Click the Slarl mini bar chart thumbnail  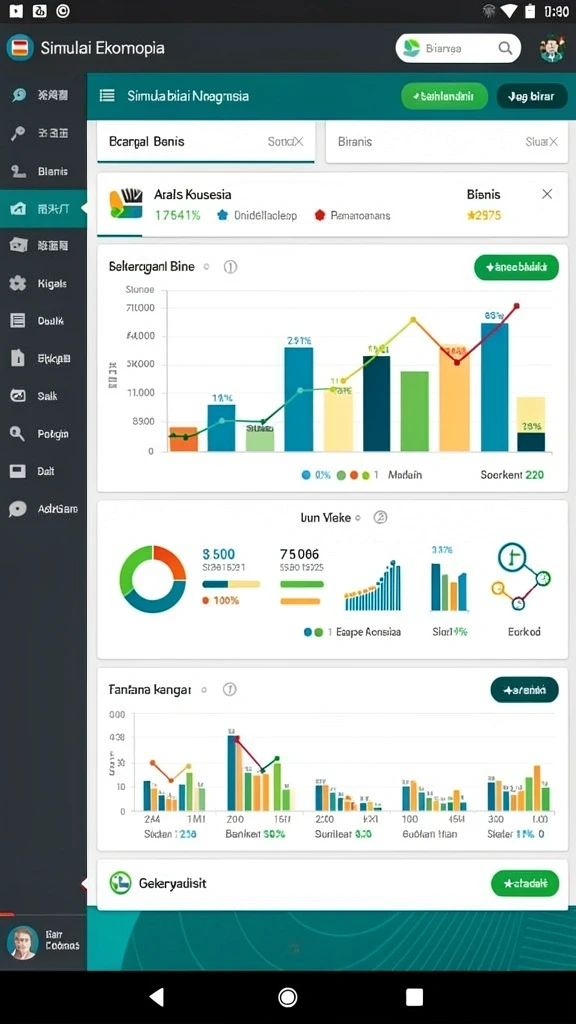[449, 586]
